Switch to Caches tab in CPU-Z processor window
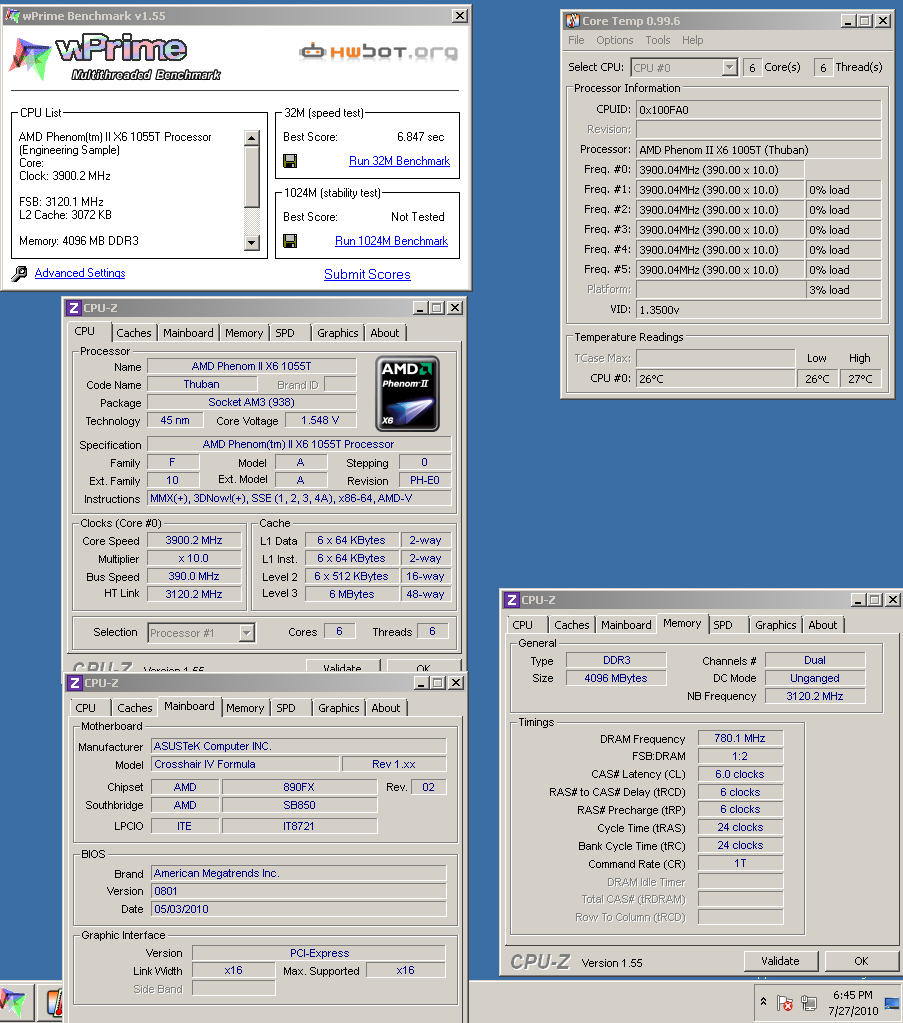The width and height of the screenshot is (903, 1023). pyautogui.click(x=134, y=333)
